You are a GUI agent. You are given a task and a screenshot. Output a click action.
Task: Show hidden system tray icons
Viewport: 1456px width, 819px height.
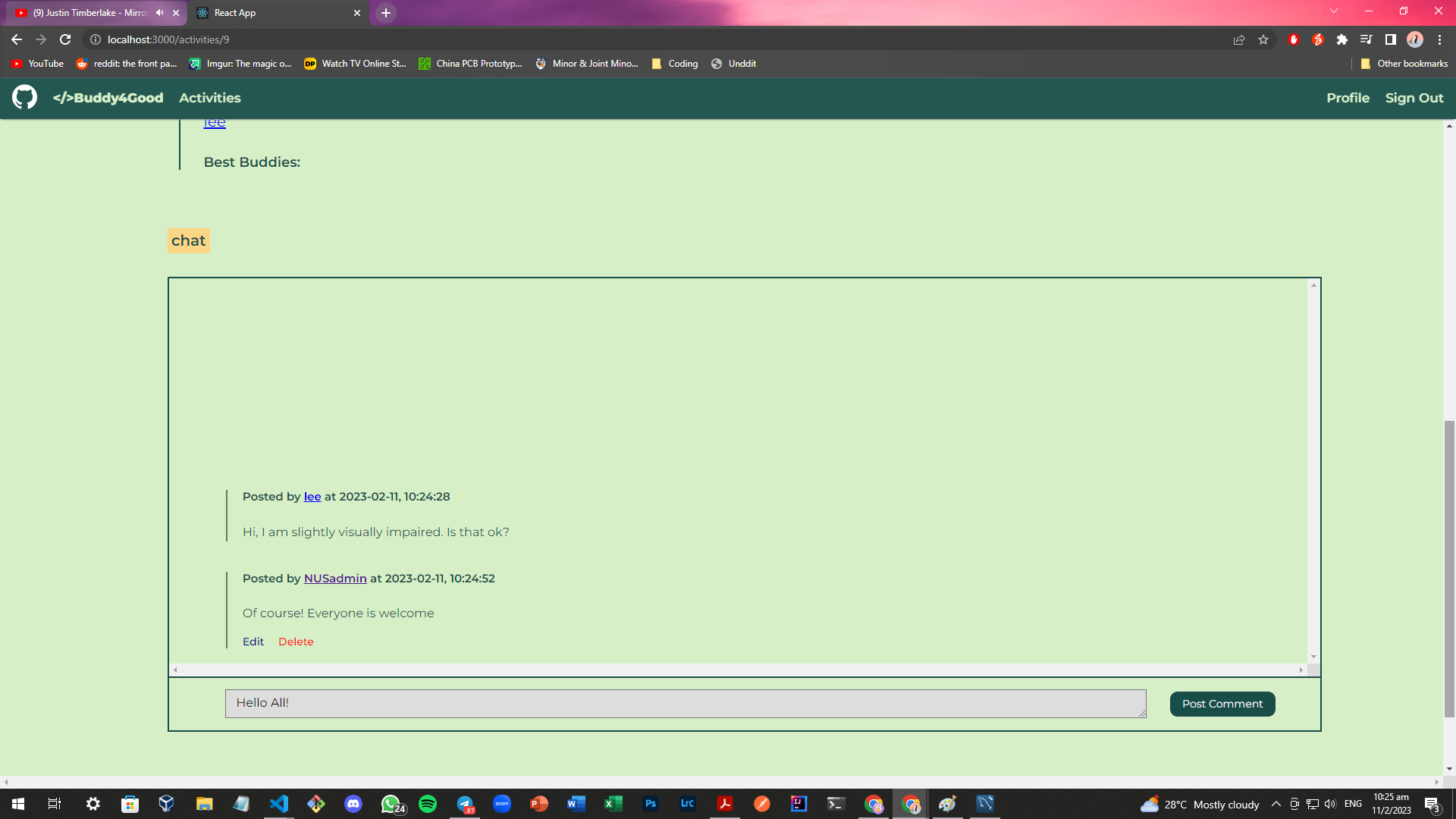(1276, 804)
